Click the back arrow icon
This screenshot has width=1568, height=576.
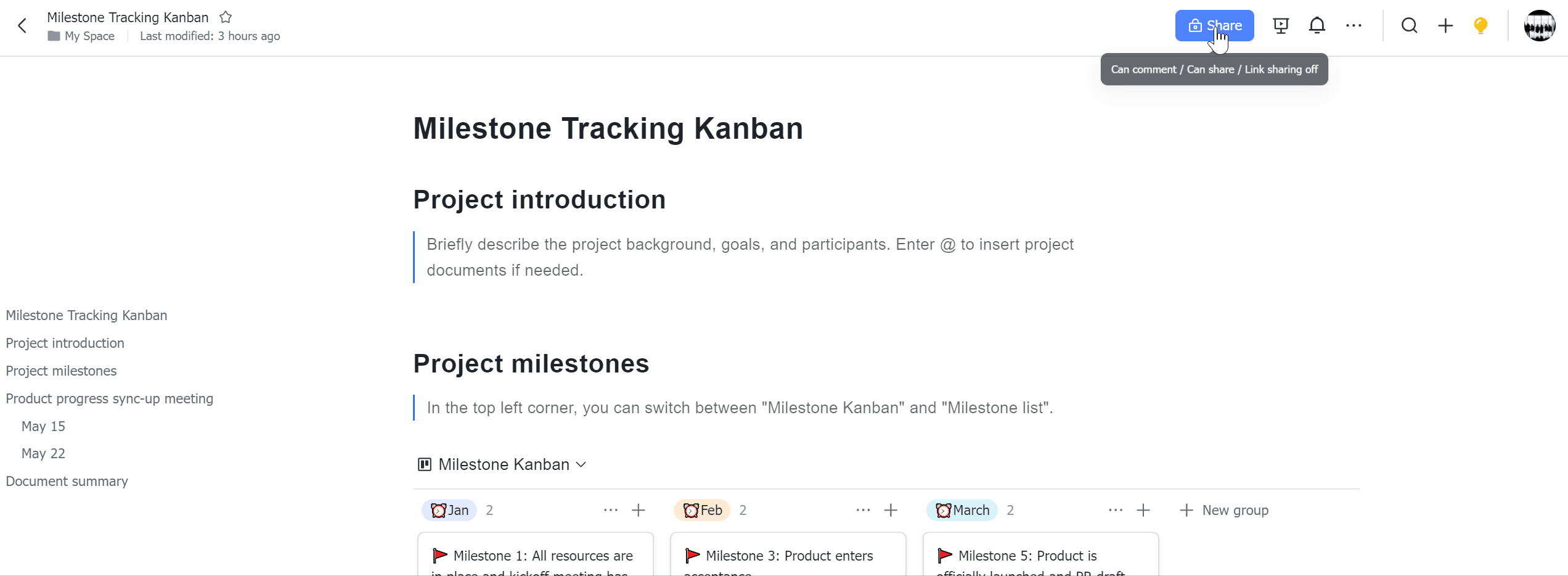(22, 26)
